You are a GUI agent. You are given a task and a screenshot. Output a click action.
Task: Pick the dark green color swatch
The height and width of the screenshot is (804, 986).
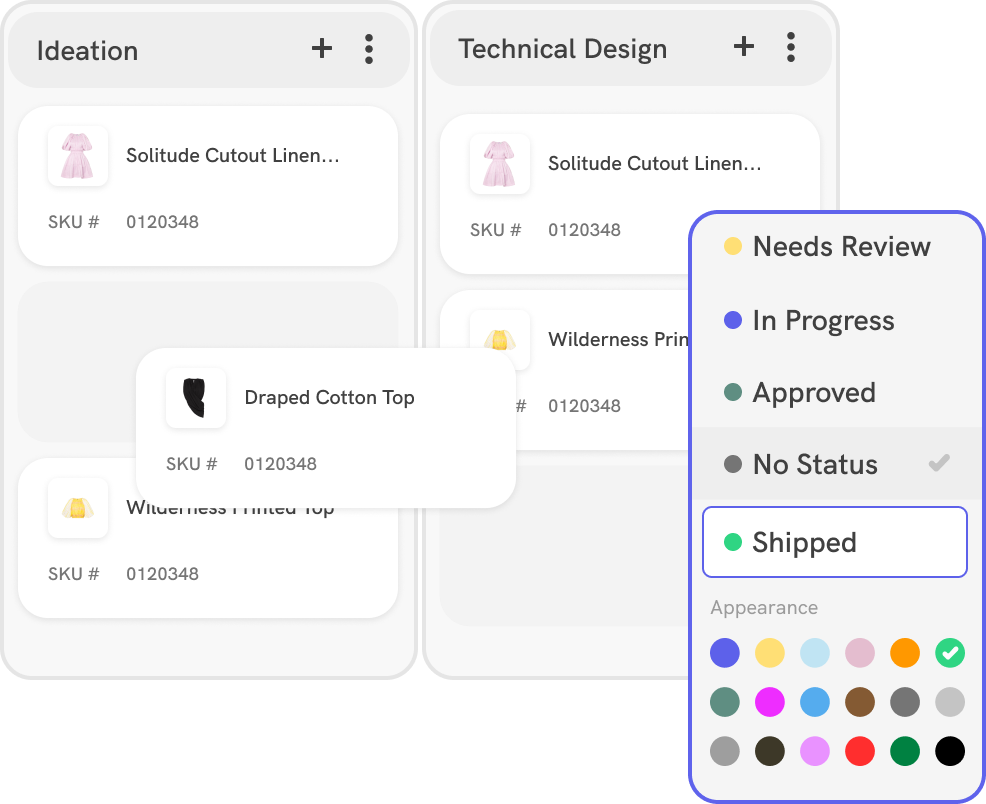(905, 751)
